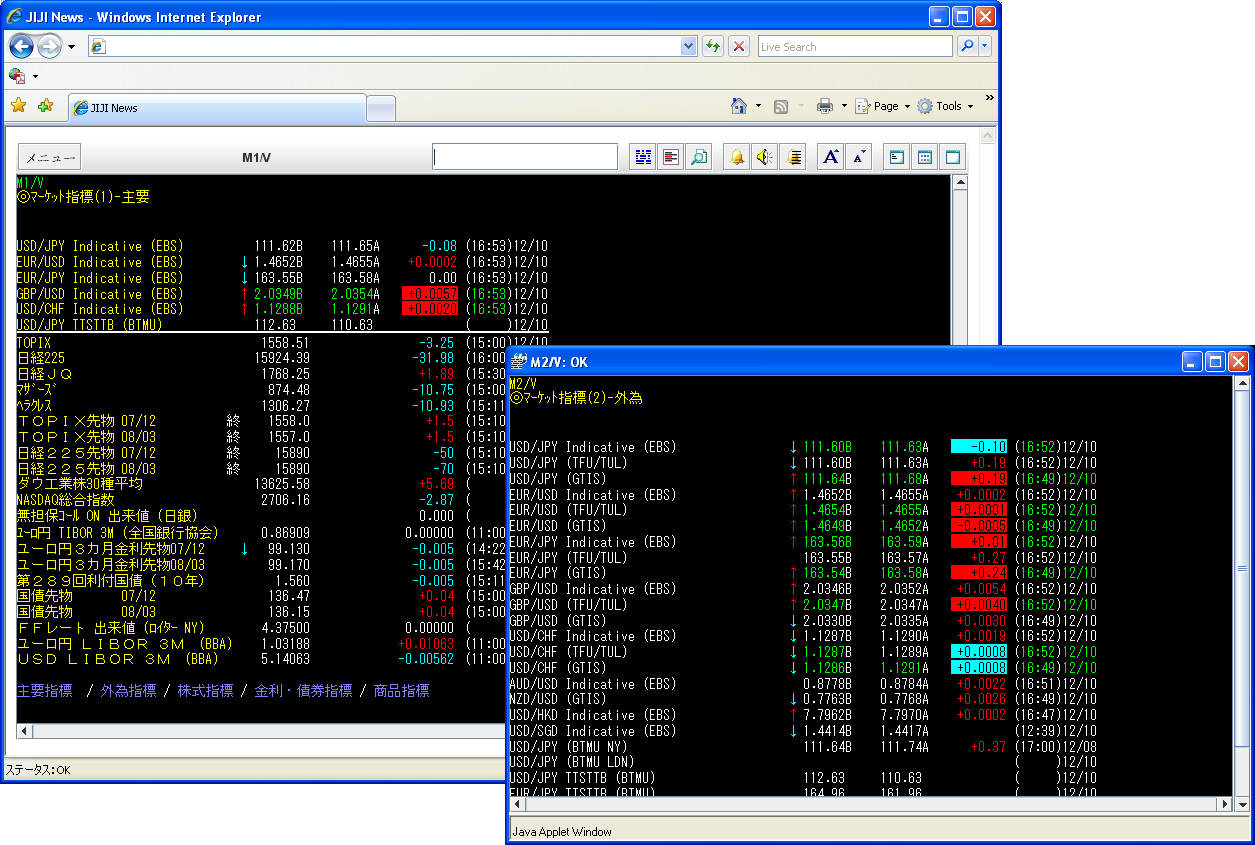Click the blue list view icon
Image resolution: width=1255 pixels, height=845 pixels.
643,157
